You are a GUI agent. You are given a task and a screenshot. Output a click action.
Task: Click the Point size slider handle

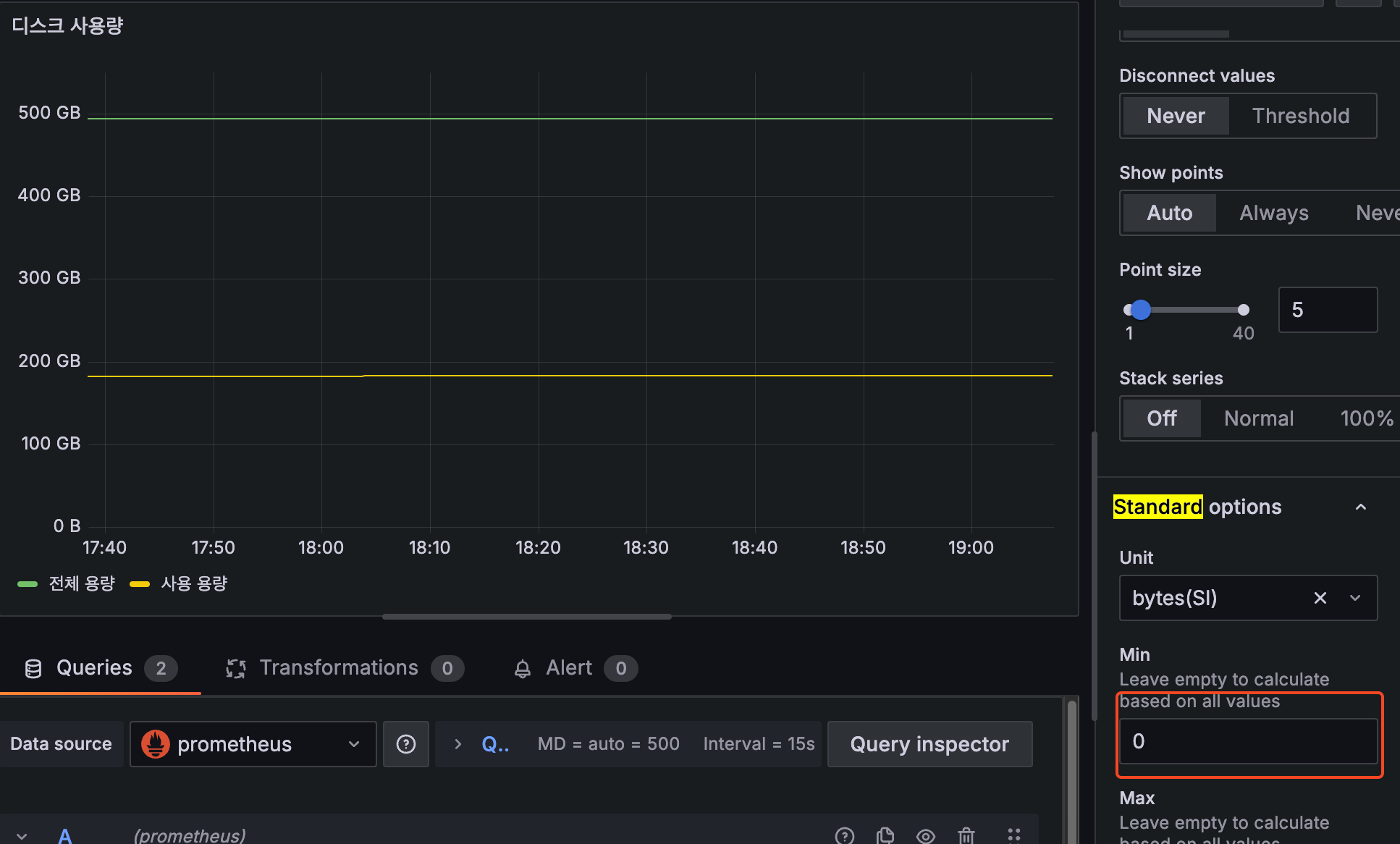[x=1140, y=310]
